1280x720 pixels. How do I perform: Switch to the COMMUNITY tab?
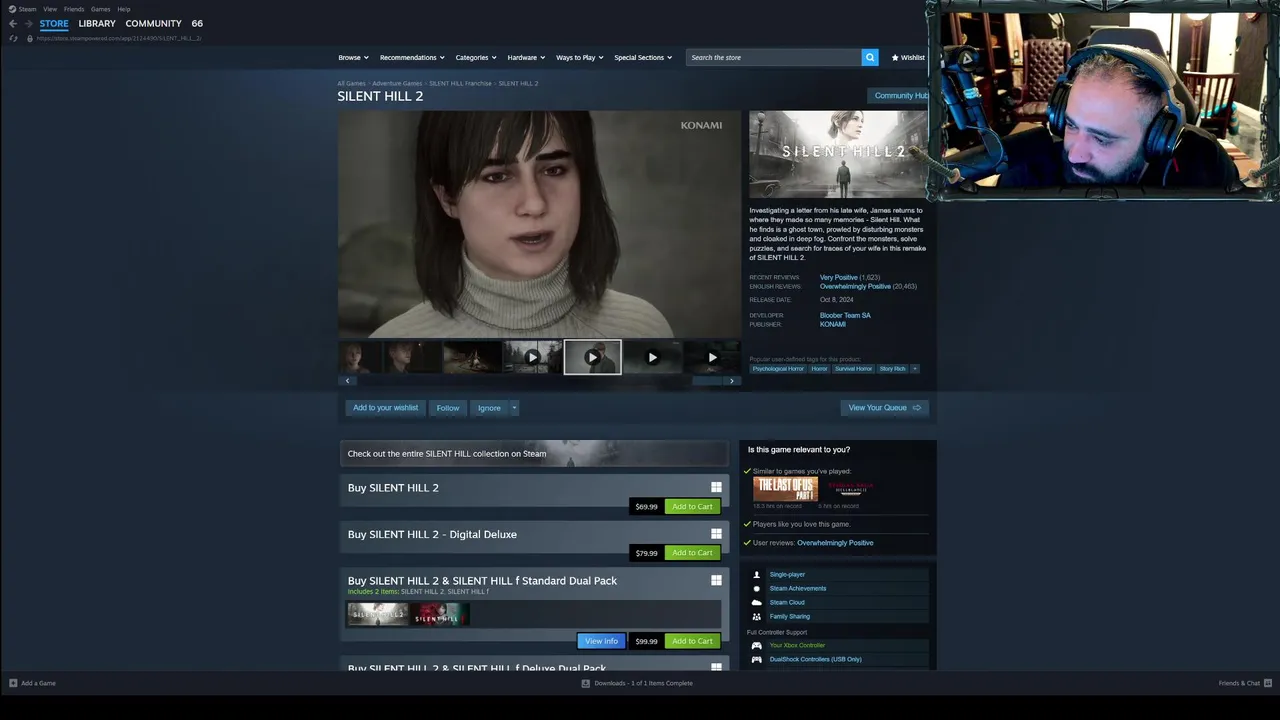153,23
